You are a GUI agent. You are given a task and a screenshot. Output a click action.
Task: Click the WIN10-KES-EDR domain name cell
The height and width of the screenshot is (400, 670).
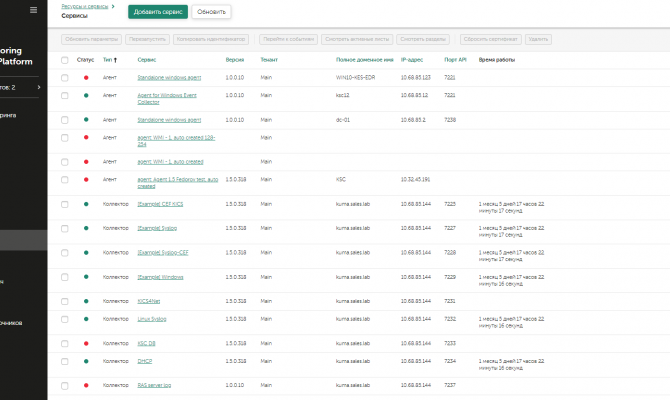pyautogui.click(x=356, y=78)
